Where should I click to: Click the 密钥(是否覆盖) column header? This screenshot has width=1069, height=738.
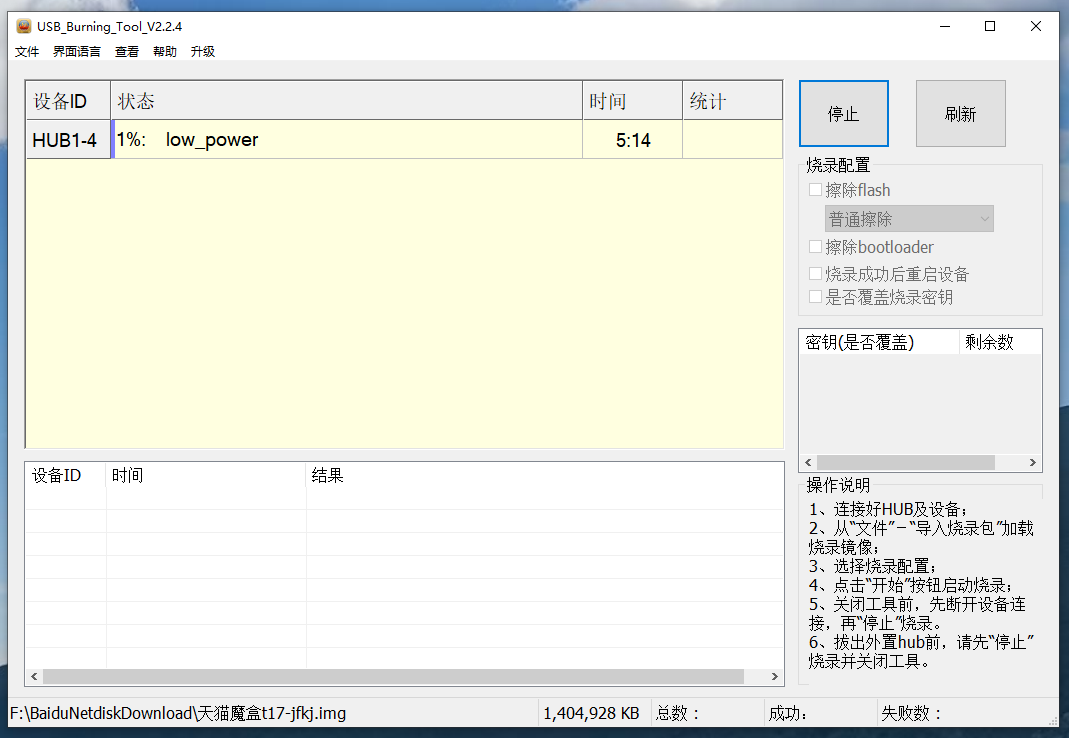click(878, 342)
